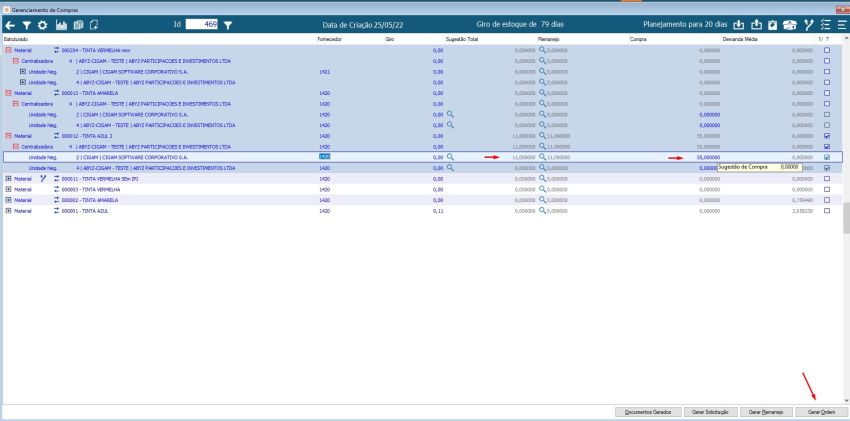Click the Sugestão Total column header

click(461, 39)
